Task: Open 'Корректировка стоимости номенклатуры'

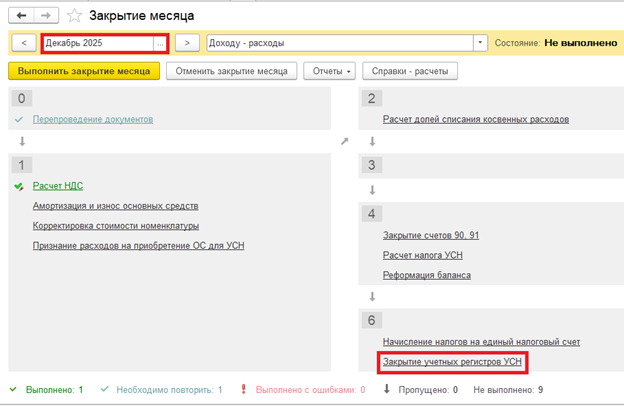Action: [116, 226]
